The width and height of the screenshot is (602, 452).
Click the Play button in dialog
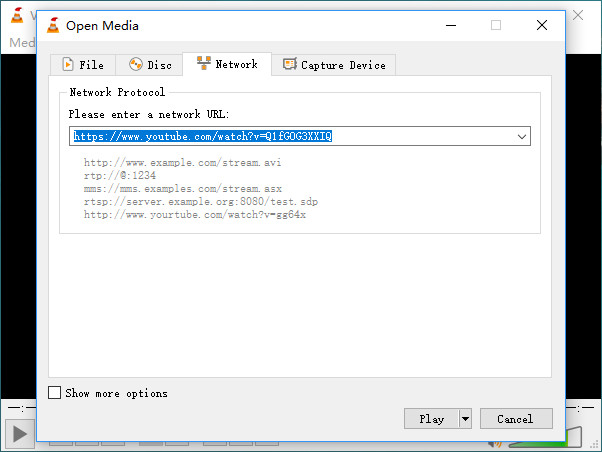[432, 419]
